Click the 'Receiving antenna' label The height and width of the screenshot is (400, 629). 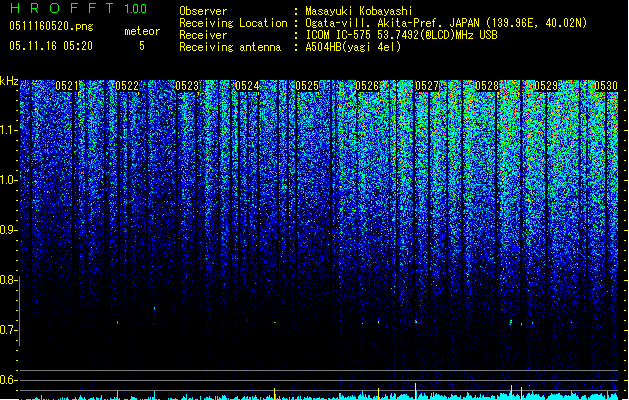(x=230, y=47)
